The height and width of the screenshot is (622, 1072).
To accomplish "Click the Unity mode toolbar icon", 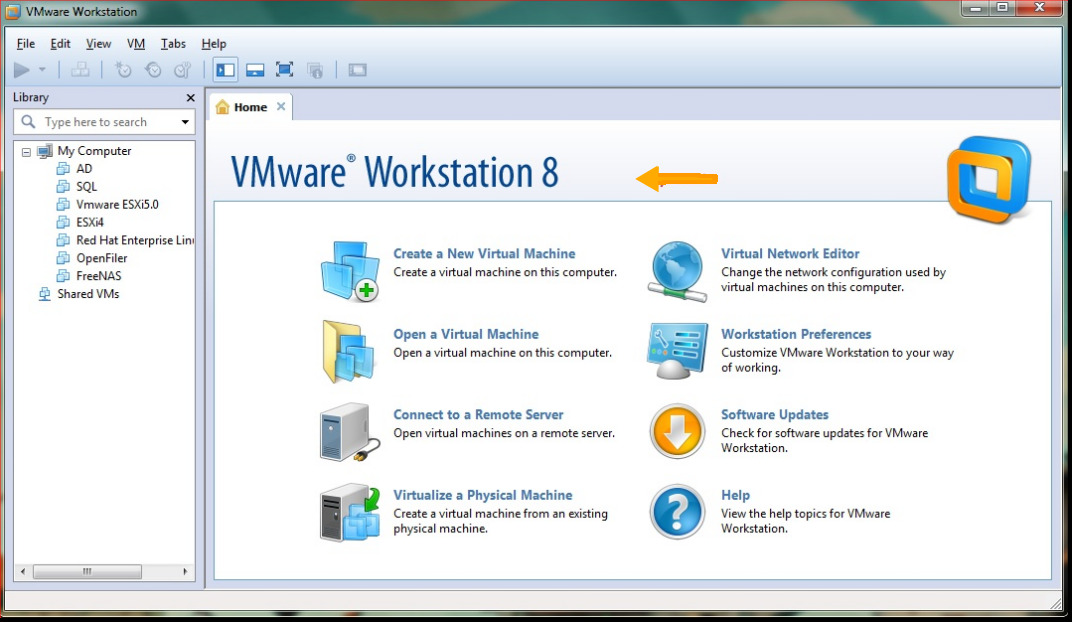I will coord(314,70).
